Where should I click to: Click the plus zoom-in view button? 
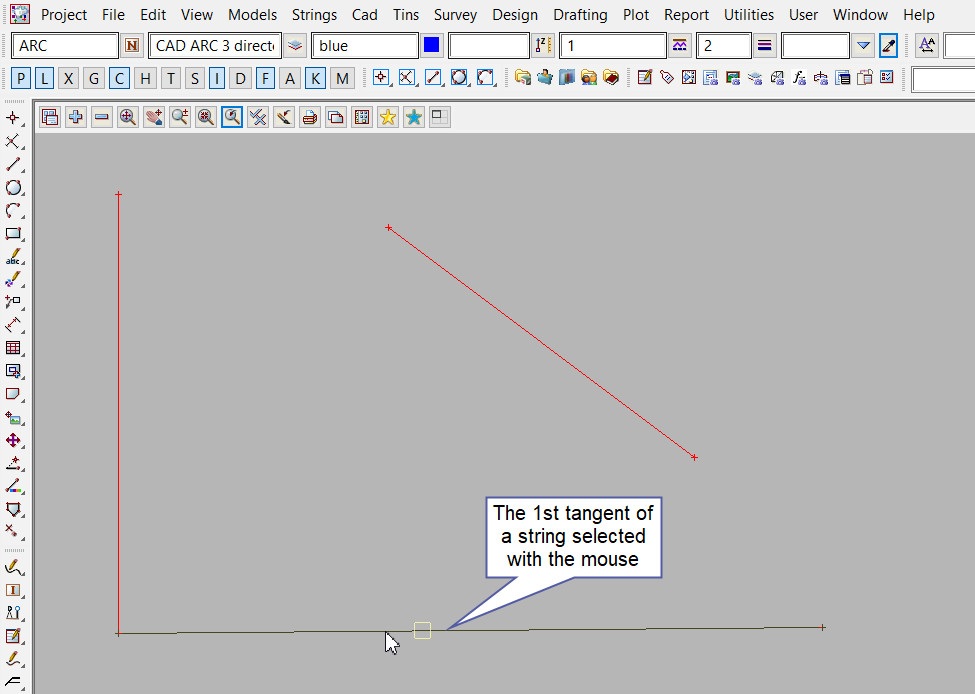pyautogui.click(x=76, y=117)
